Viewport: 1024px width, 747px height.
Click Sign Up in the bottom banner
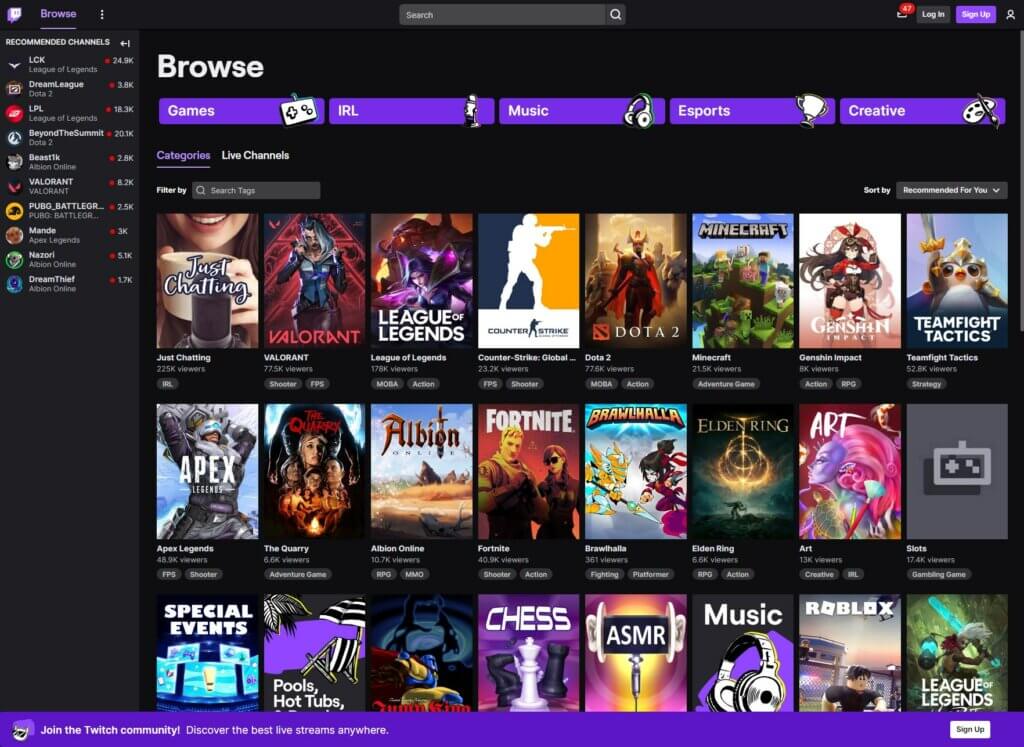(x=970, y=729)
